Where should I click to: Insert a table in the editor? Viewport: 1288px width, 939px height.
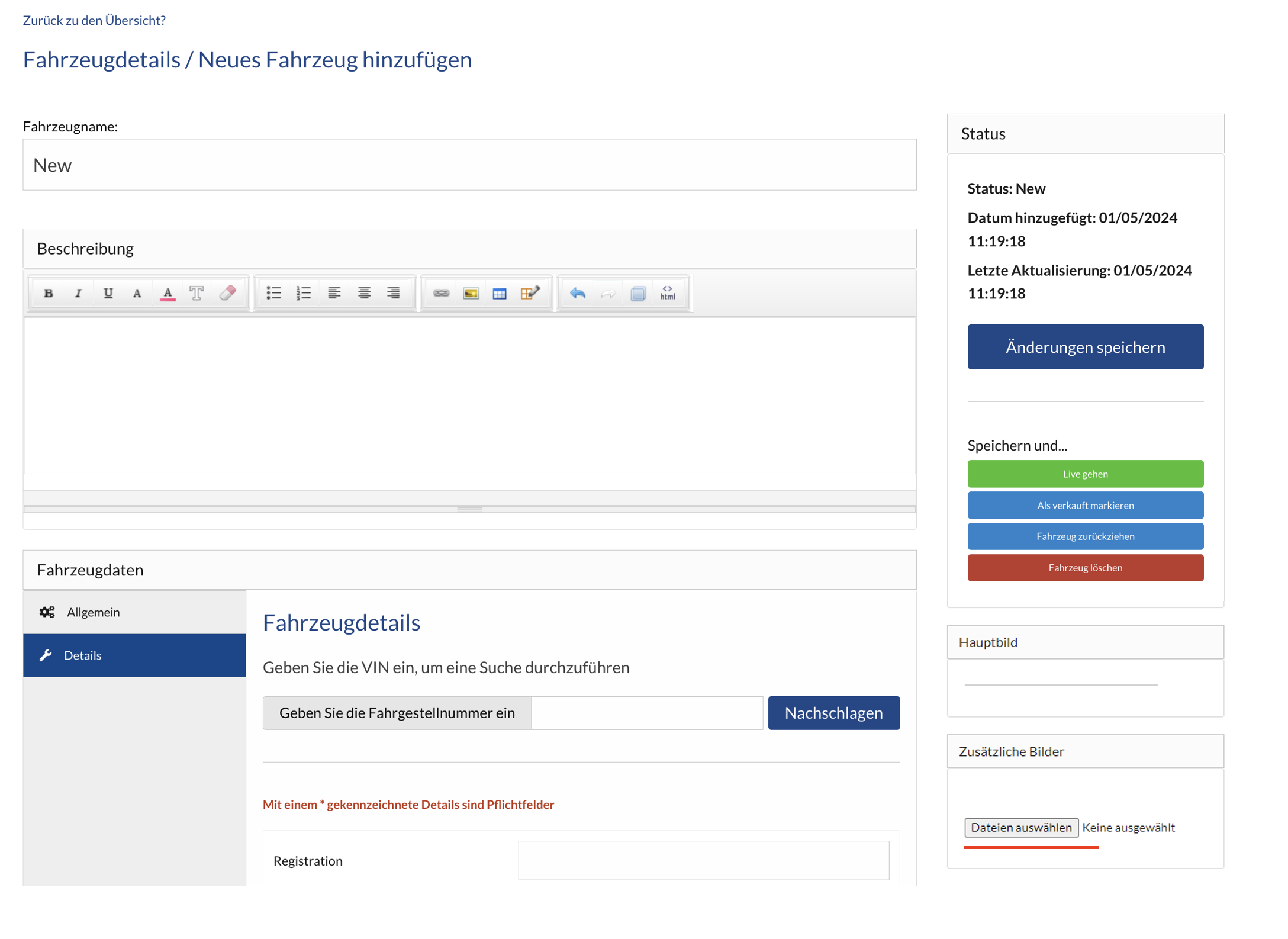(x=500, y=293)
